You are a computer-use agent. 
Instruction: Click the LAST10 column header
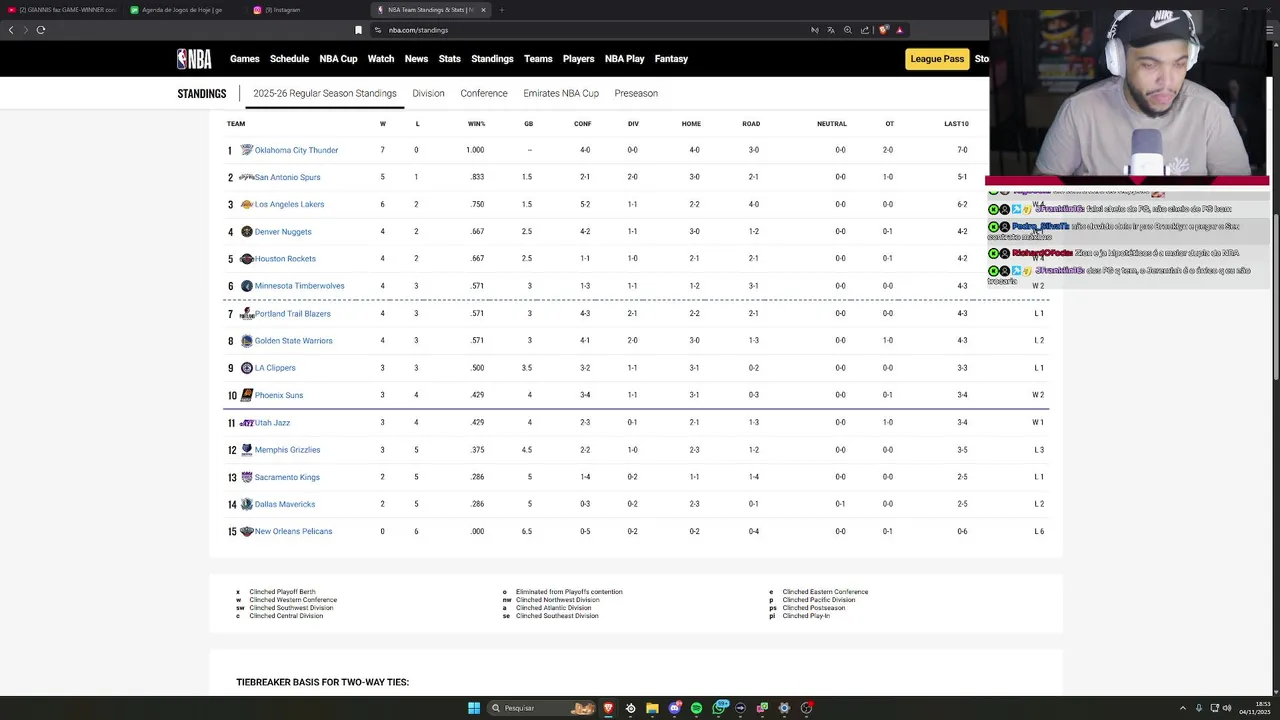[956, 124]
